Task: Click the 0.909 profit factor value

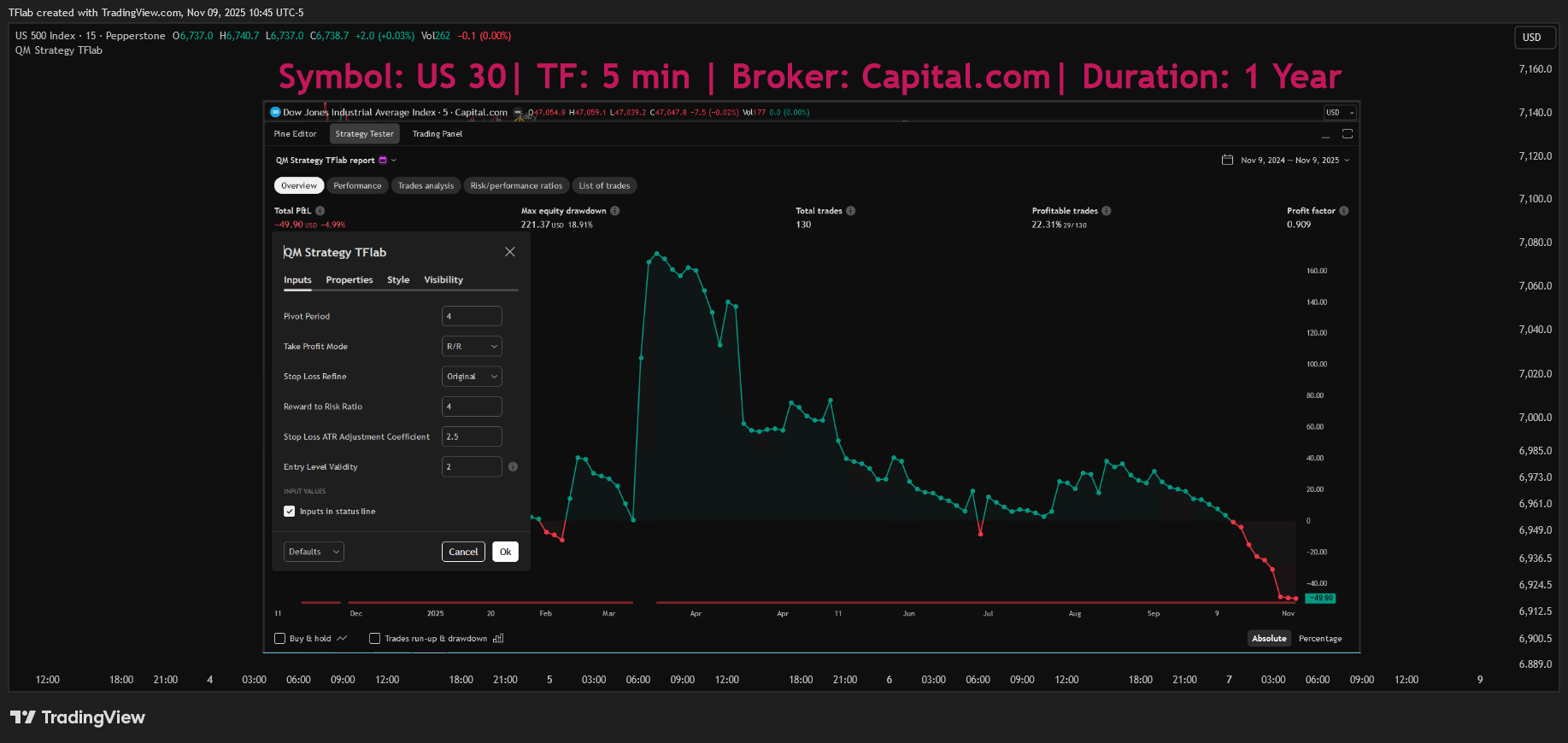Action: tap(1299, 225)
